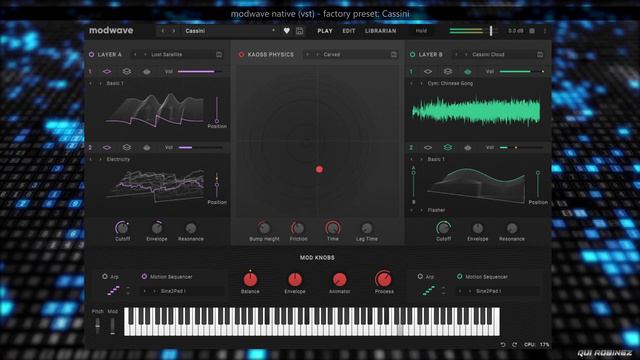Select the next wavetable after Flasher
Screen dimensions: 640x360
(422, 210)
